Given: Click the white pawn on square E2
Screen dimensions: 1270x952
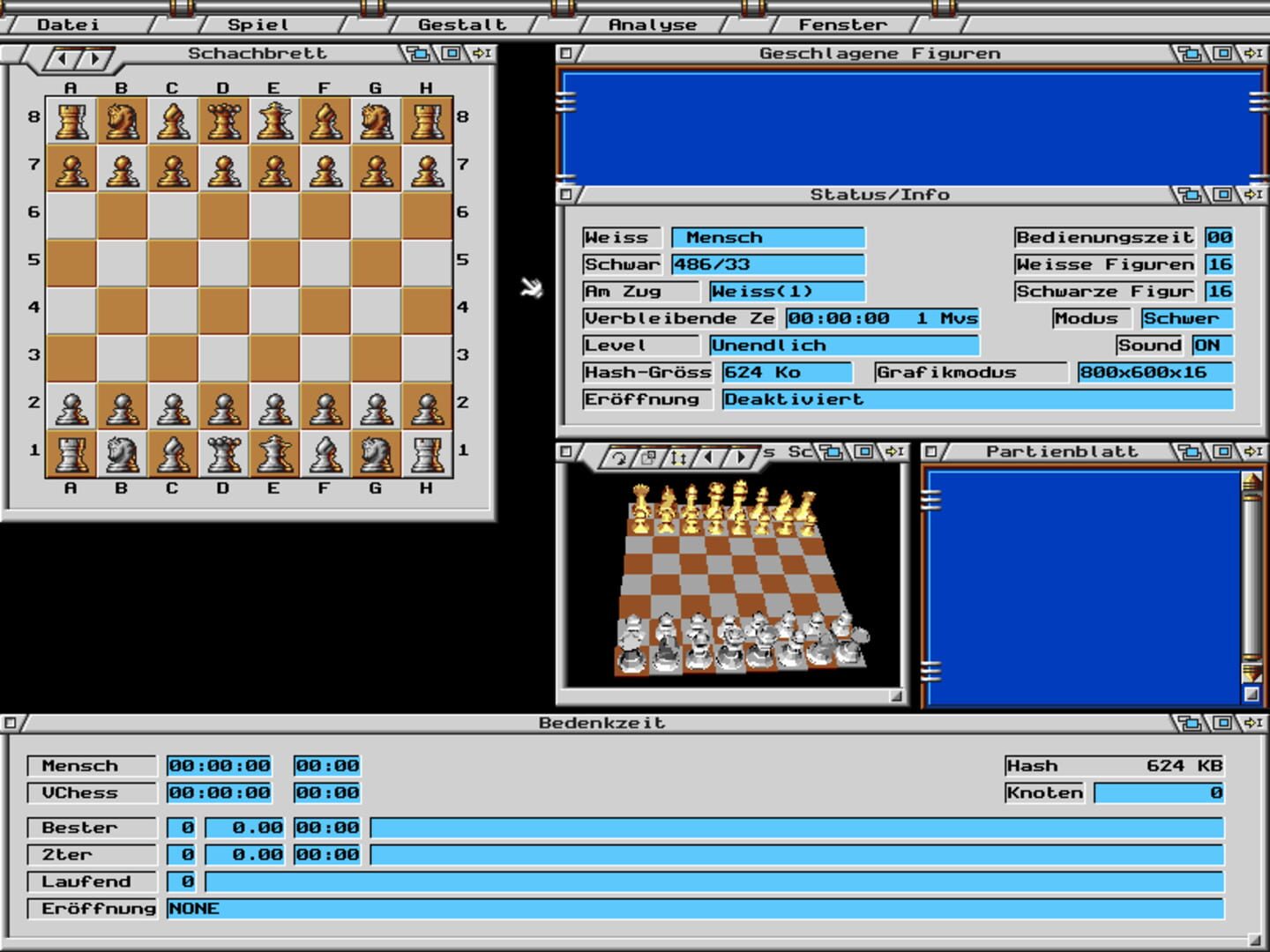Looking at the screenshot, I should point(273,408).
